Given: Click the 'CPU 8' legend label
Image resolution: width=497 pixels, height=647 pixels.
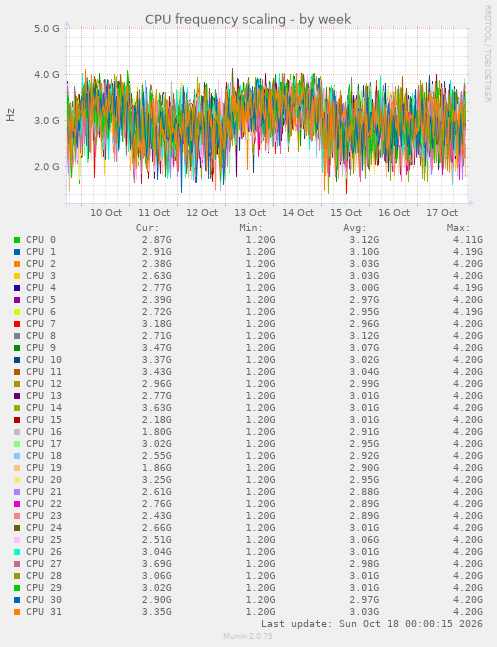Looking at the screenshot, I should [41, 335].
